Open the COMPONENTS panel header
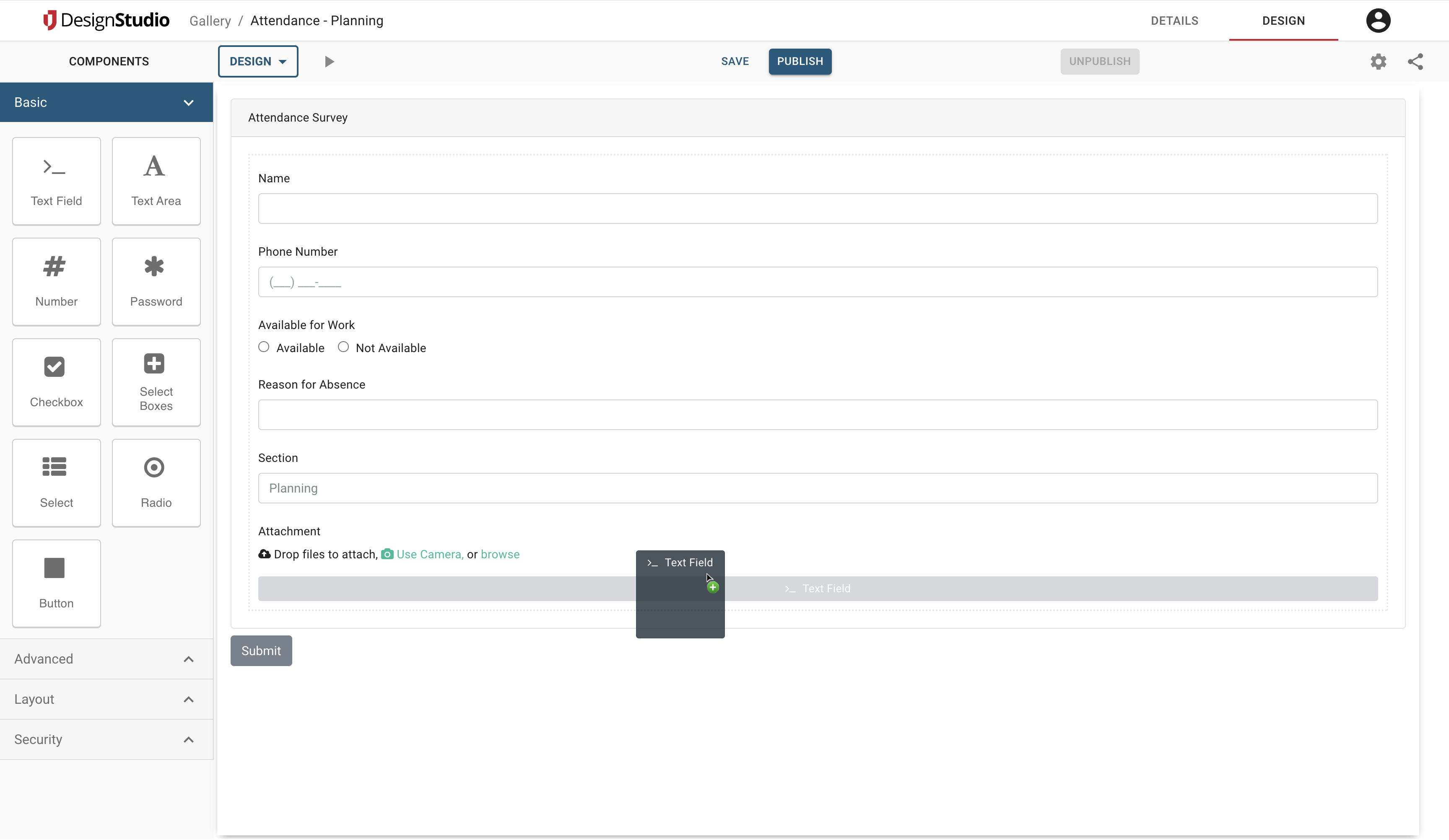The height and width of the screenshot is (840, 1449). [x=109, y=62]
